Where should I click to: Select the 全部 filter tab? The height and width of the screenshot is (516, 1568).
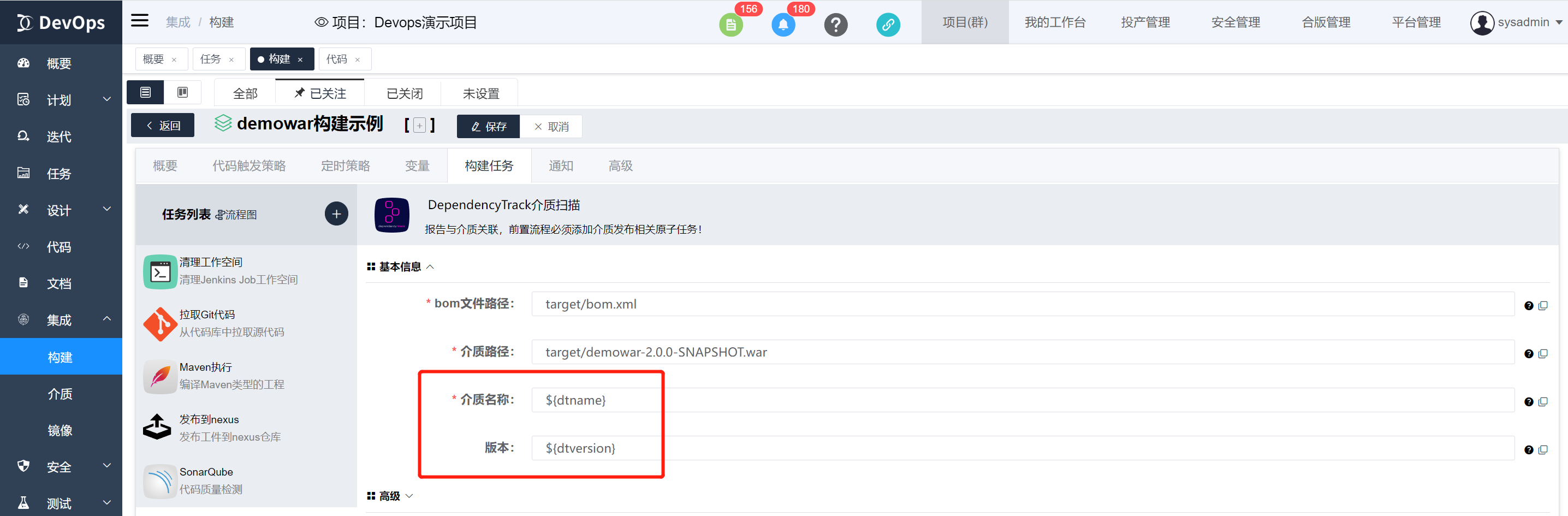coord(245,93)
